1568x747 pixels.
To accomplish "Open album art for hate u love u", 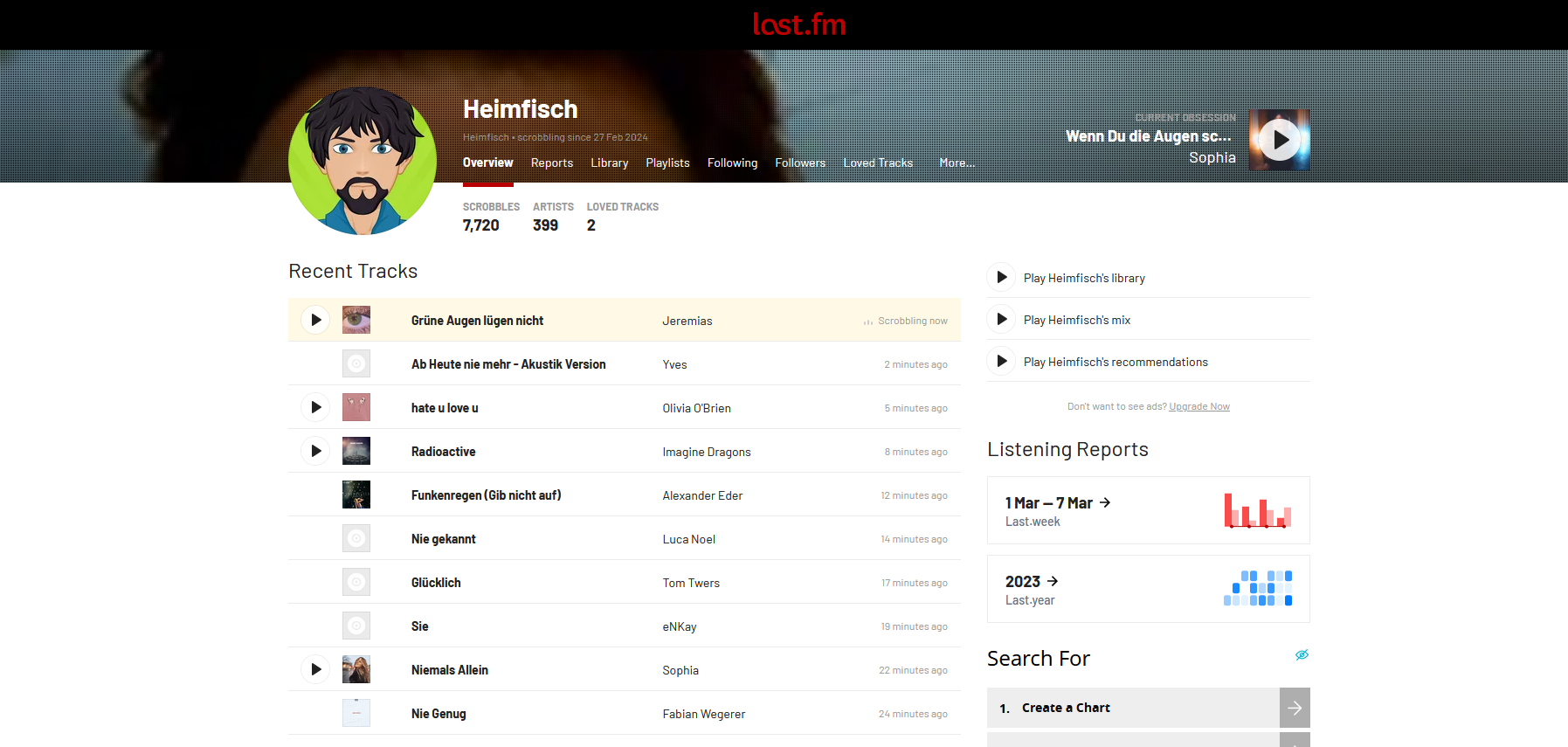I will coord(356,407).
